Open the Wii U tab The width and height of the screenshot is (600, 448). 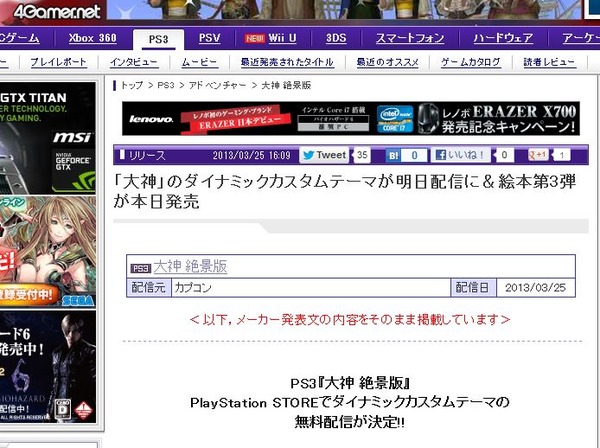point(282,38)
